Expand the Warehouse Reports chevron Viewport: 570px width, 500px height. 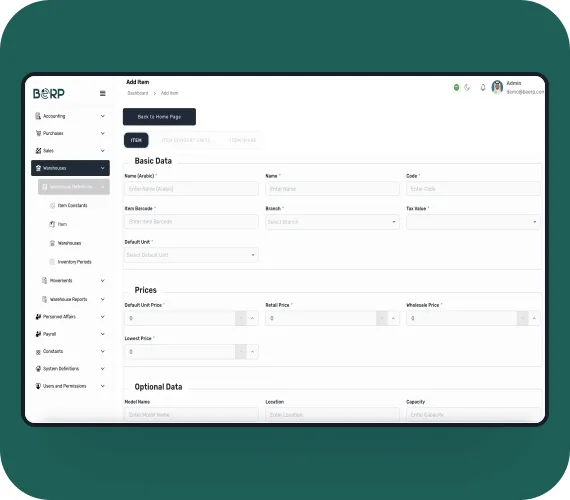click(103, 299)
